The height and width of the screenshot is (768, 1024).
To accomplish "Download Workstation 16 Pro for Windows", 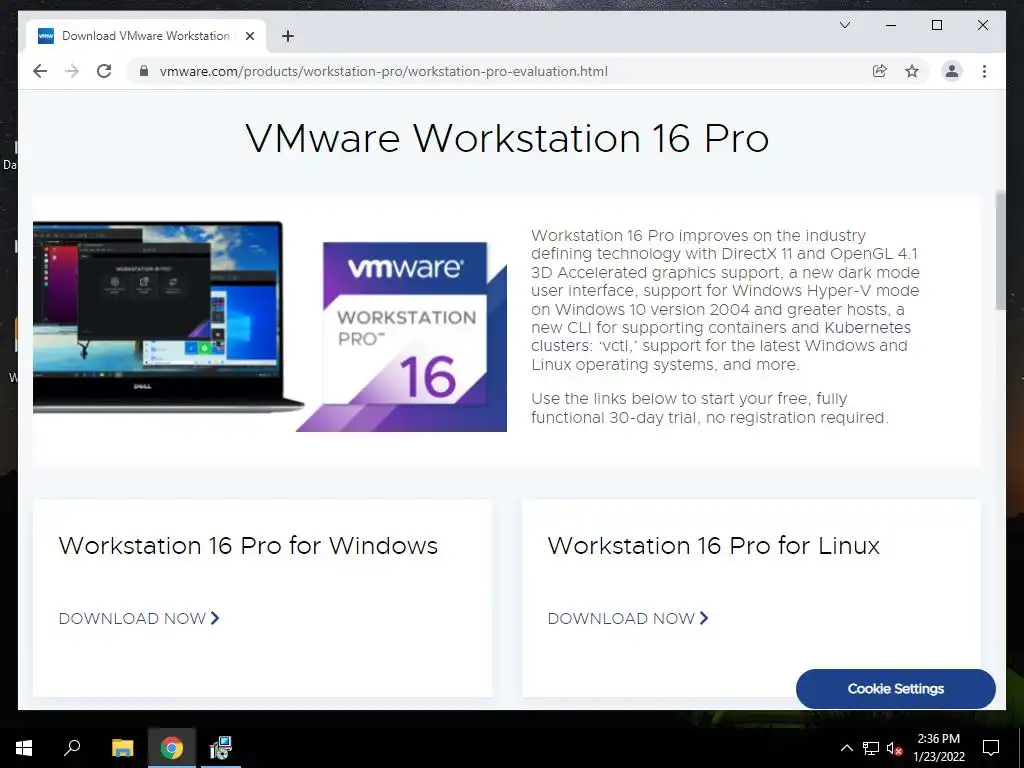I will (x=139, y=618).
